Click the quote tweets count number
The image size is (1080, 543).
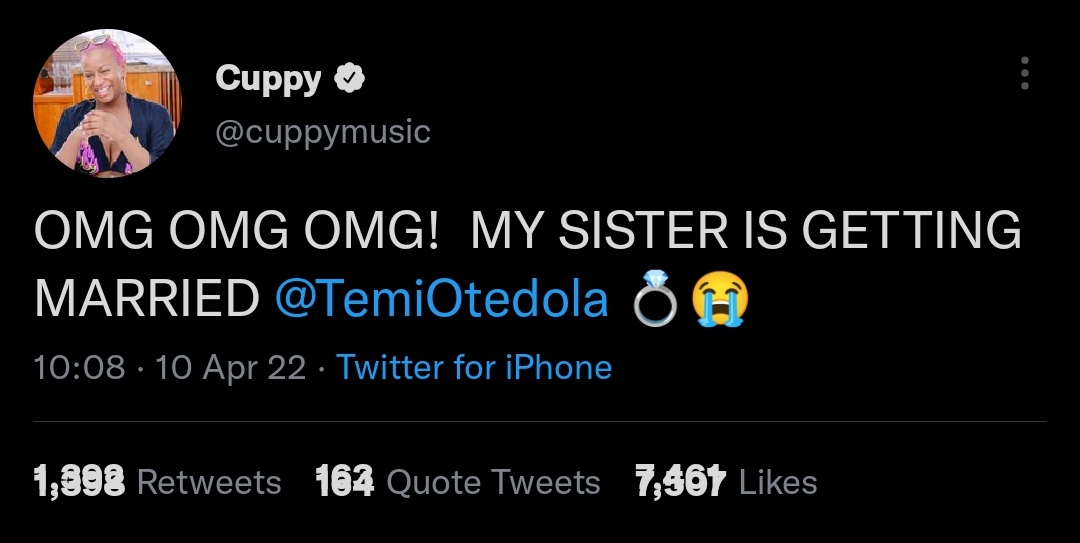coord(344,483)
